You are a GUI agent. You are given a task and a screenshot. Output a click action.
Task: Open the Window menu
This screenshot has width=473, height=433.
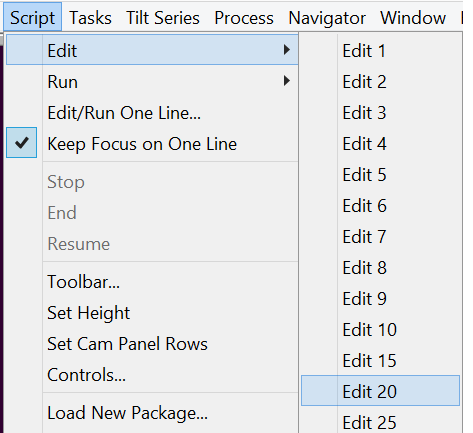[x=413, y=17]
